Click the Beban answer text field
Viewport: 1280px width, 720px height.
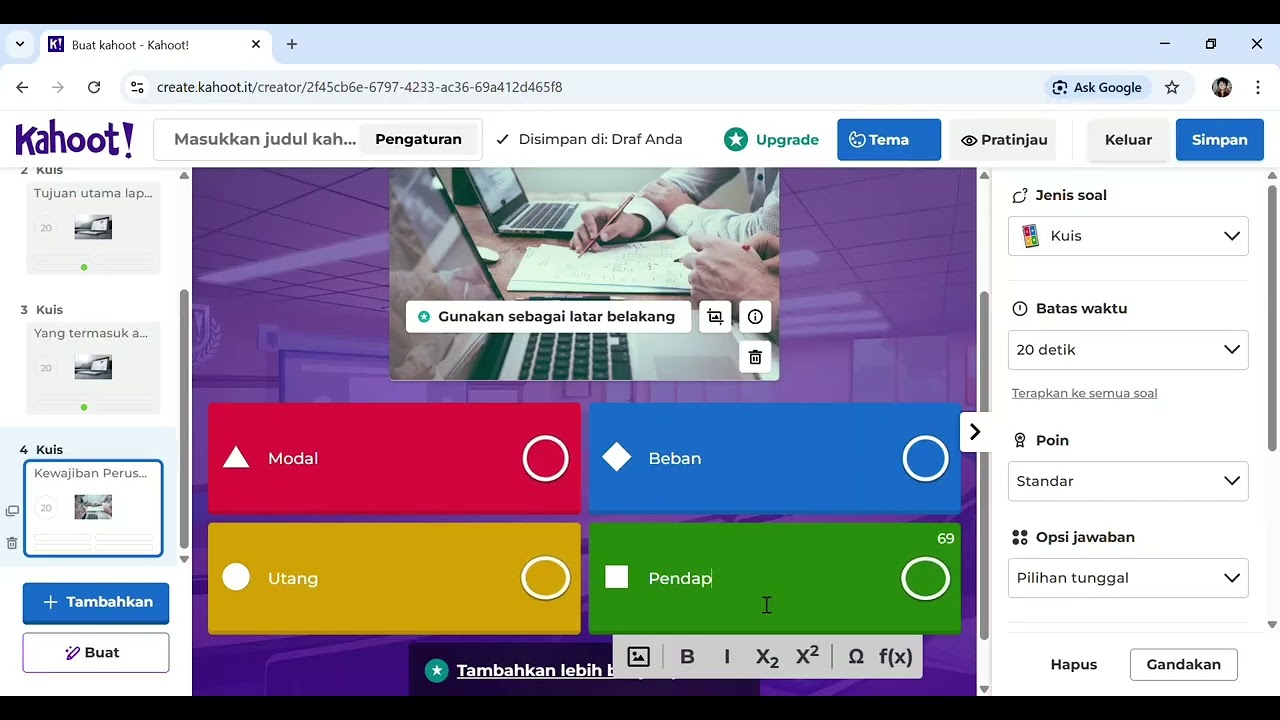[x=770, y=458]
